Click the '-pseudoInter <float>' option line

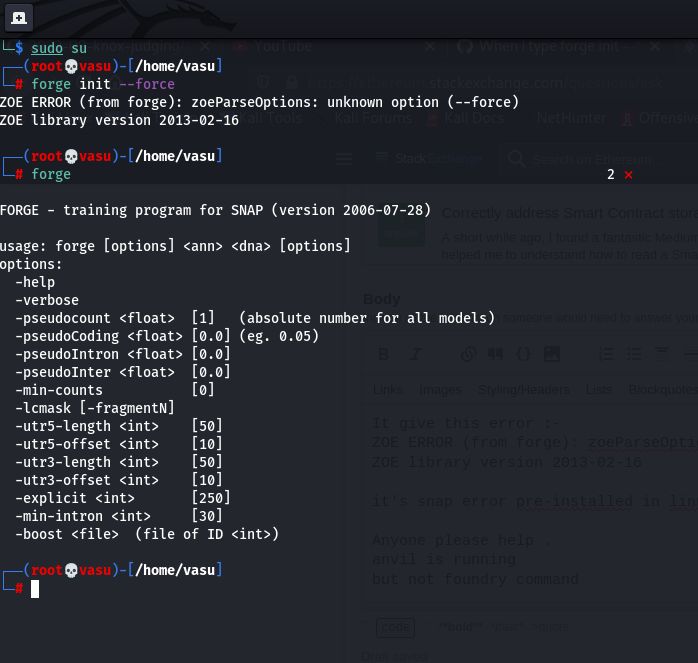pos(123,372)
